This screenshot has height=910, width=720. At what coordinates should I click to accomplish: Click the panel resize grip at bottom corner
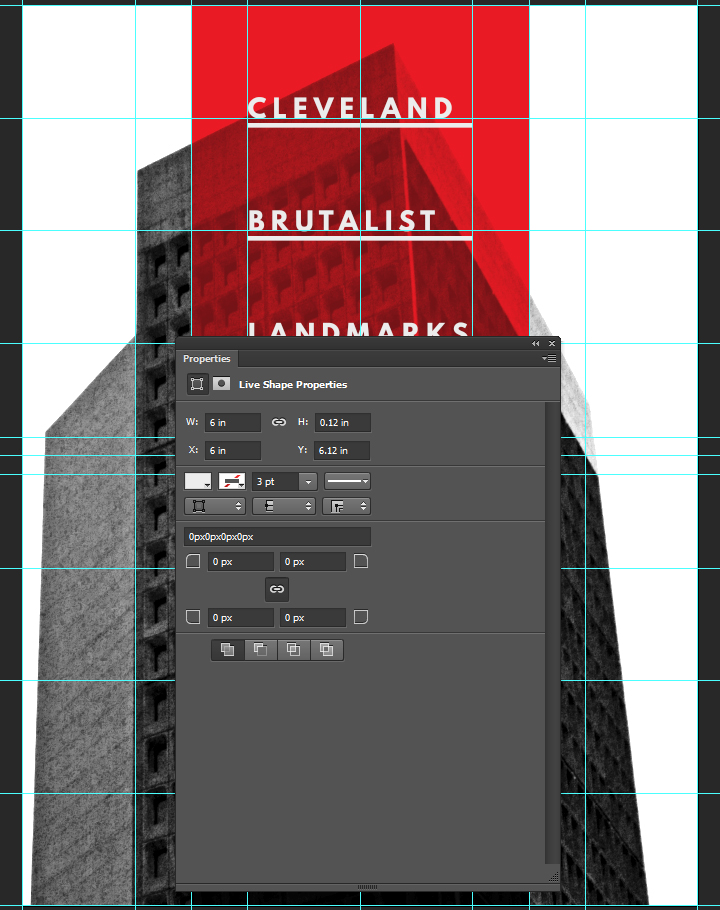pyautogui.click(x=553, y=876)
